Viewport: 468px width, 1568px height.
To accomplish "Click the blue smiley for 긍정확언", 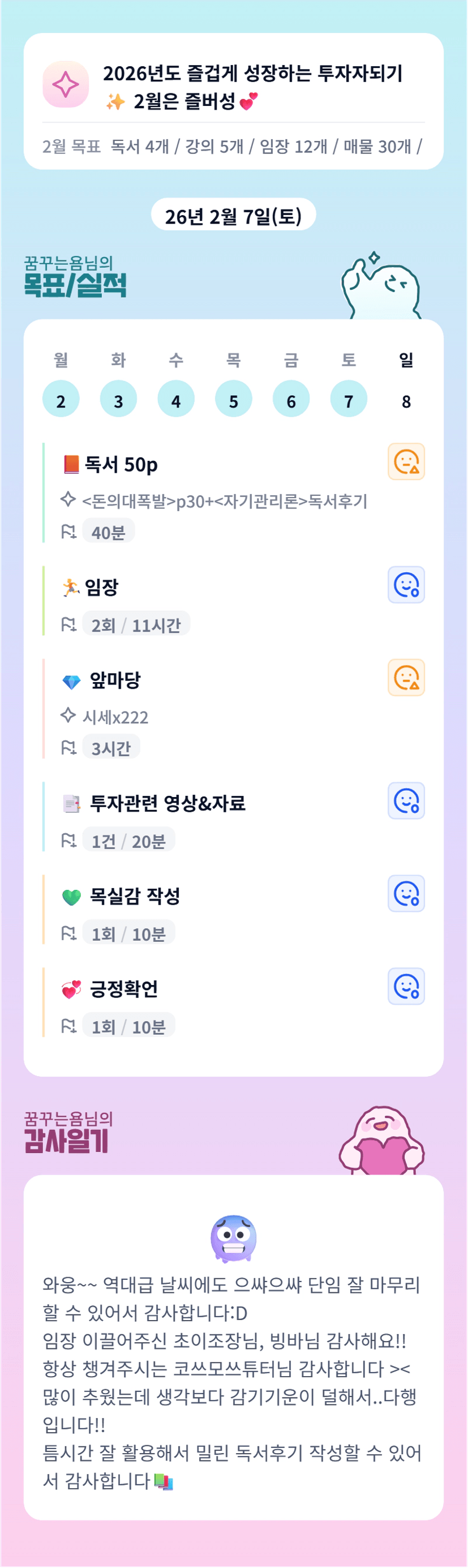I will tap(406, 986).
